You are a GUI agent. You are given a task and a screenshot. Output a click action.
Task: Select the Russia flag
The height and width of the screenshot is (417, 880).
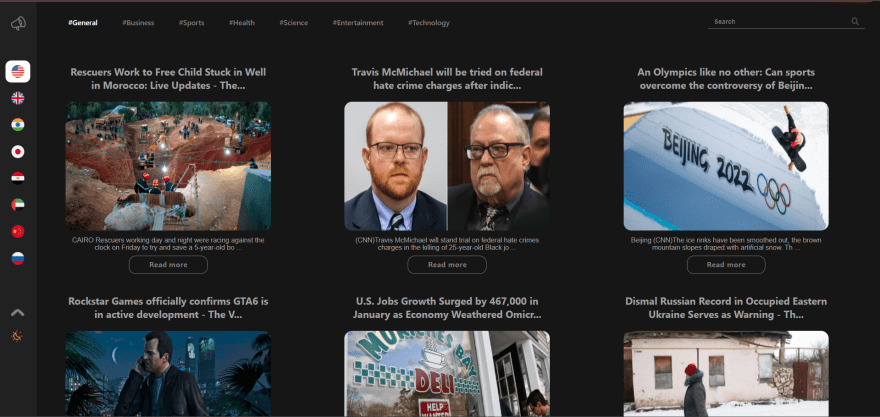18,258
